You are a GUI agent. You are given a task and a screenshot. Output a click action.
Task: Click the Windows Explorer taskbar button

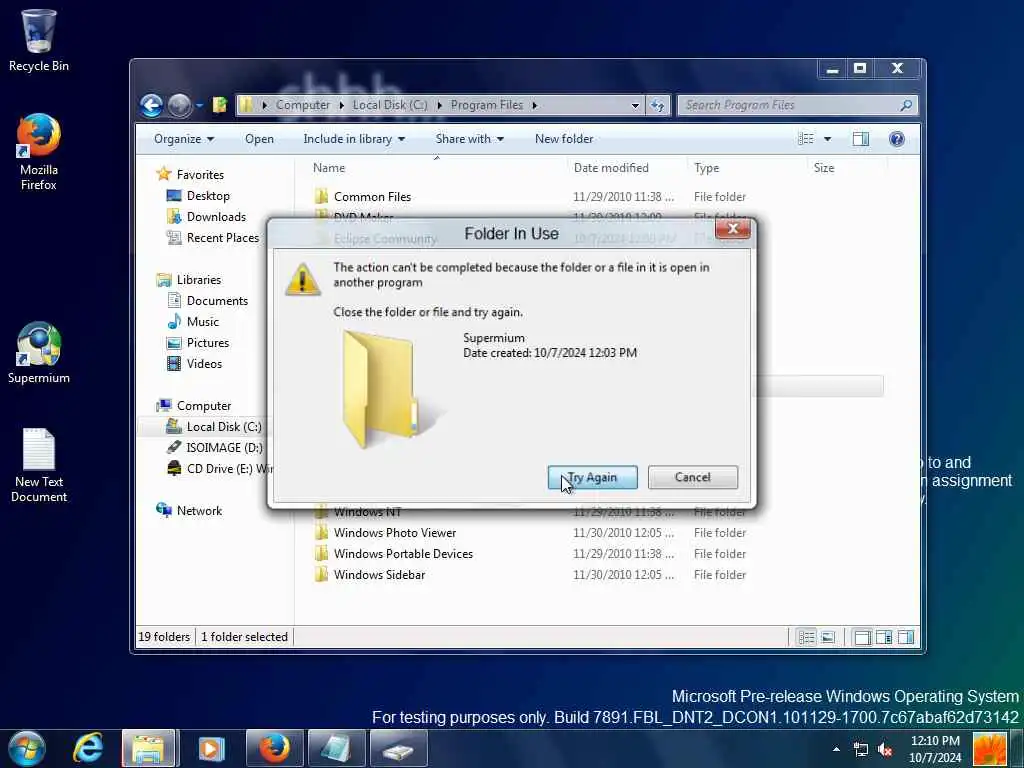click(x=148, y=748)
